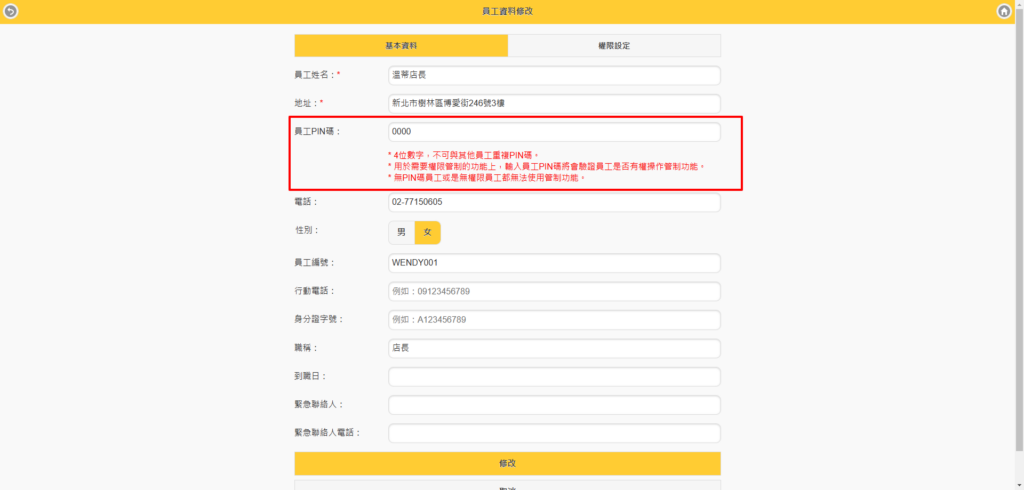Select 女 gender option
The height and width of the screenshot is (490, 1024).
click(428, 233)
